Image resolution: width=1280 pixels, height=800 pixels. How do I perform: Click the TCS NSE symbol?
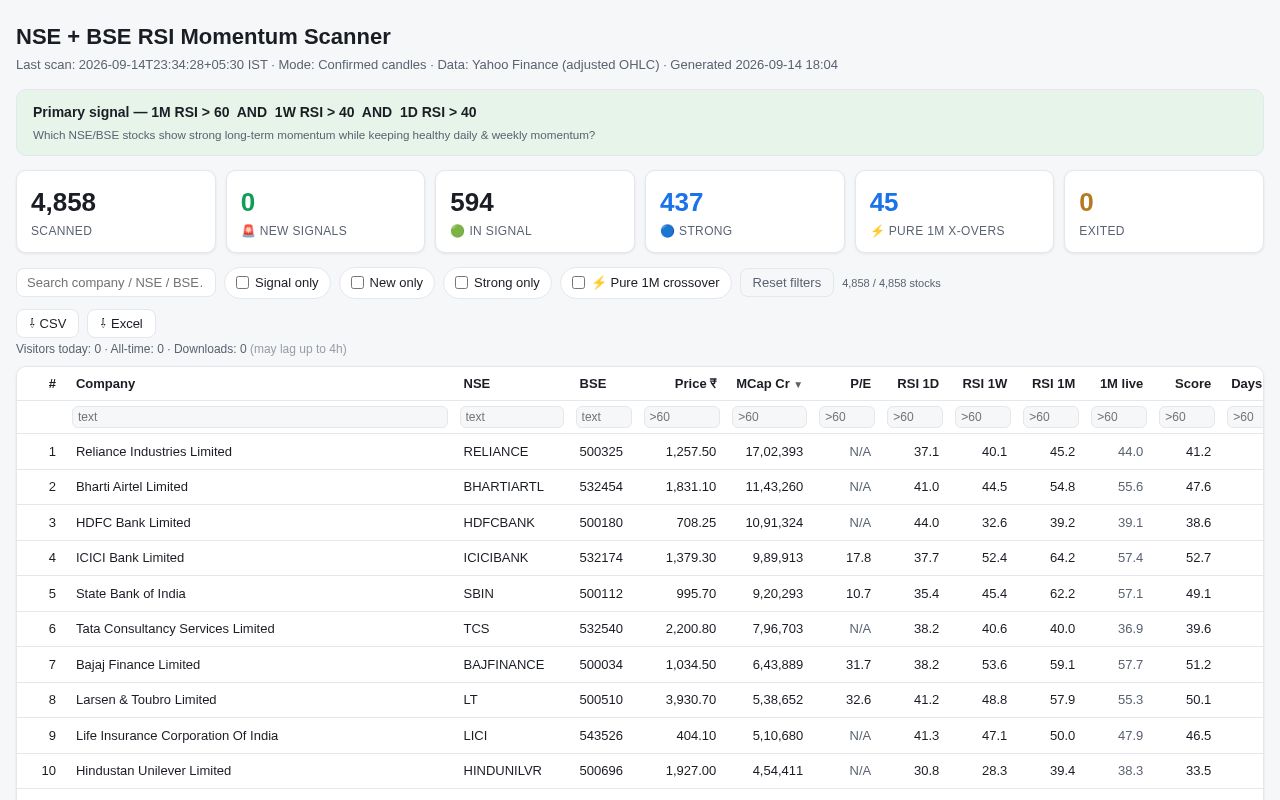coord(476,629)
